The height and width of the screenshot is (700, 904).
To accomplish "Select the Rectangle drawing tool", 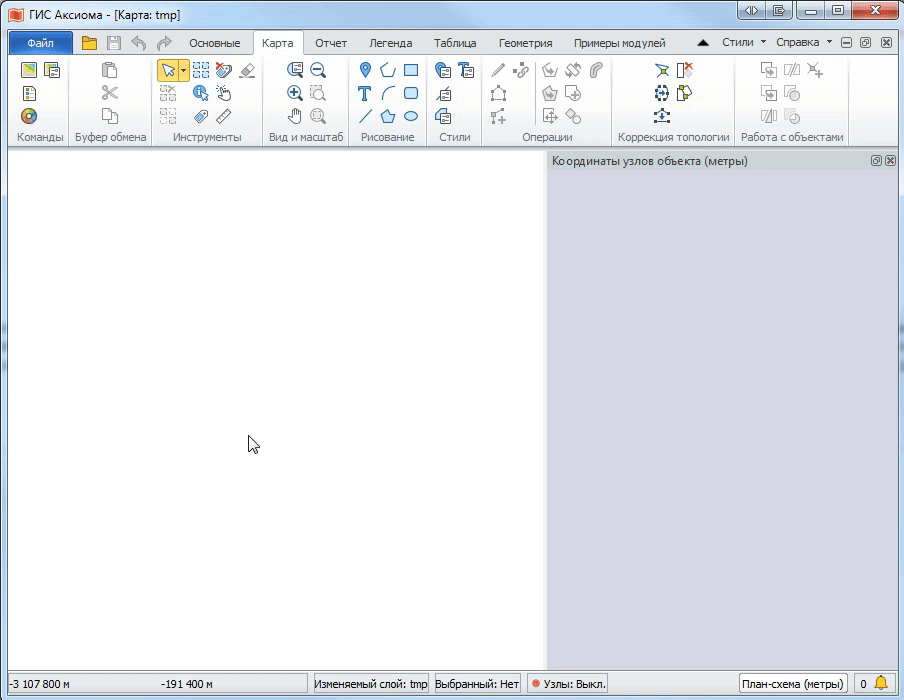I will 411,70.
